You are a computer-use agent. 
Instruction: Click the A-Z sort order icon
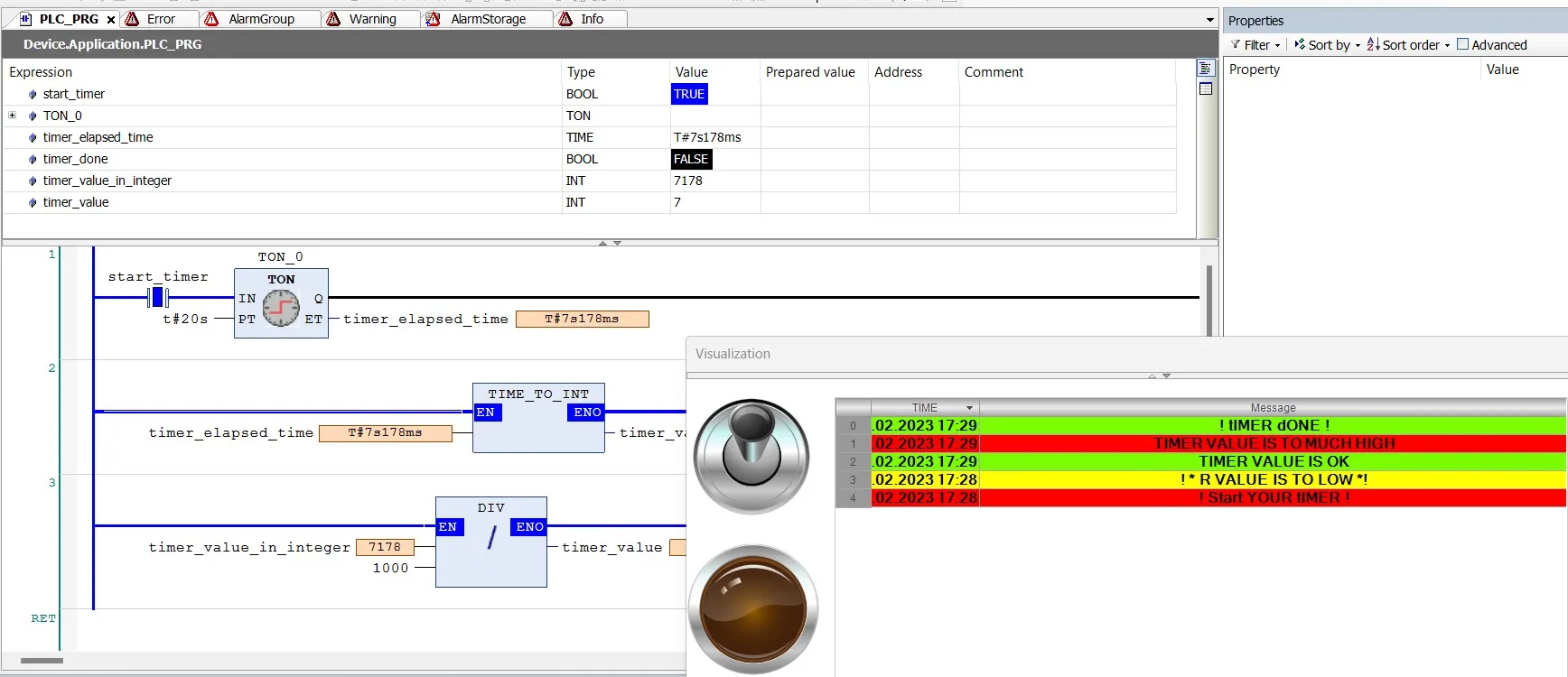[x=1373, y=44]
